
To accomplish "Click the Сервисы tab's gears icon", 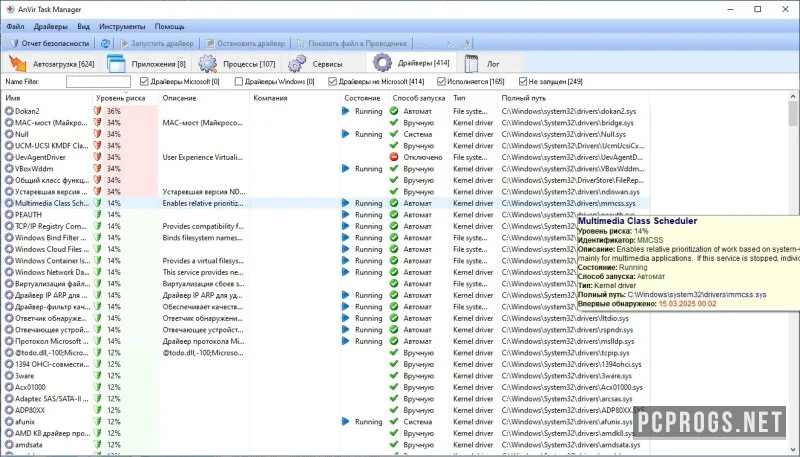I will (297, 64).
